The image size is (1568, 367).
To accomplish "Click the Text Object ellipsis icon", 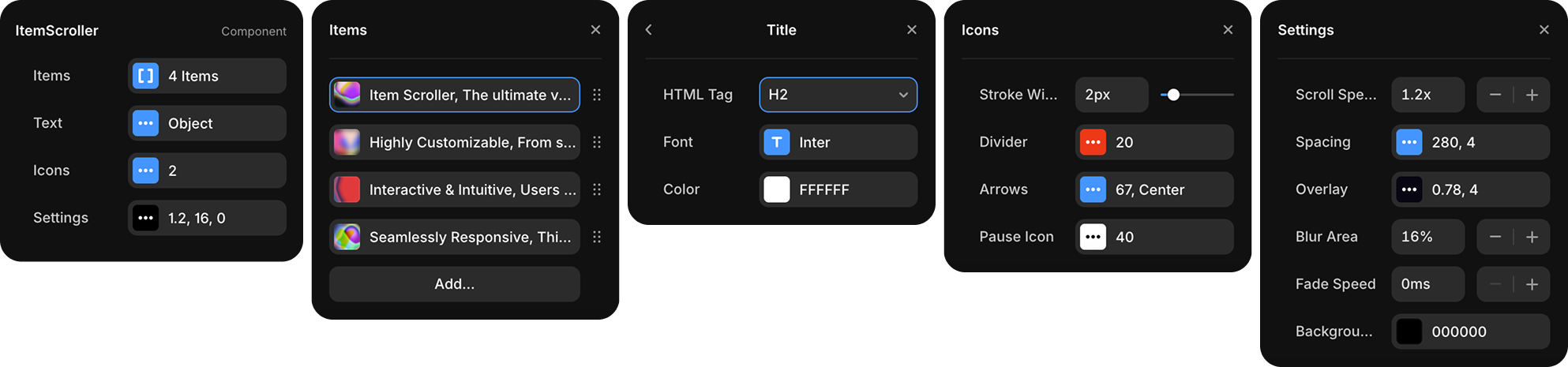I will tap(145, 123).
